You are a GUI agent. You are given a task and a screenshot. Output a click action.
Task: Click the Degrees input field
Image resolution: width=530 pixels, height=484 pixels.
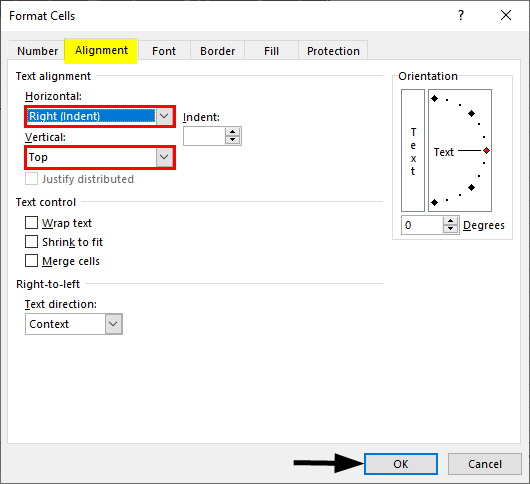pos(422,225)
